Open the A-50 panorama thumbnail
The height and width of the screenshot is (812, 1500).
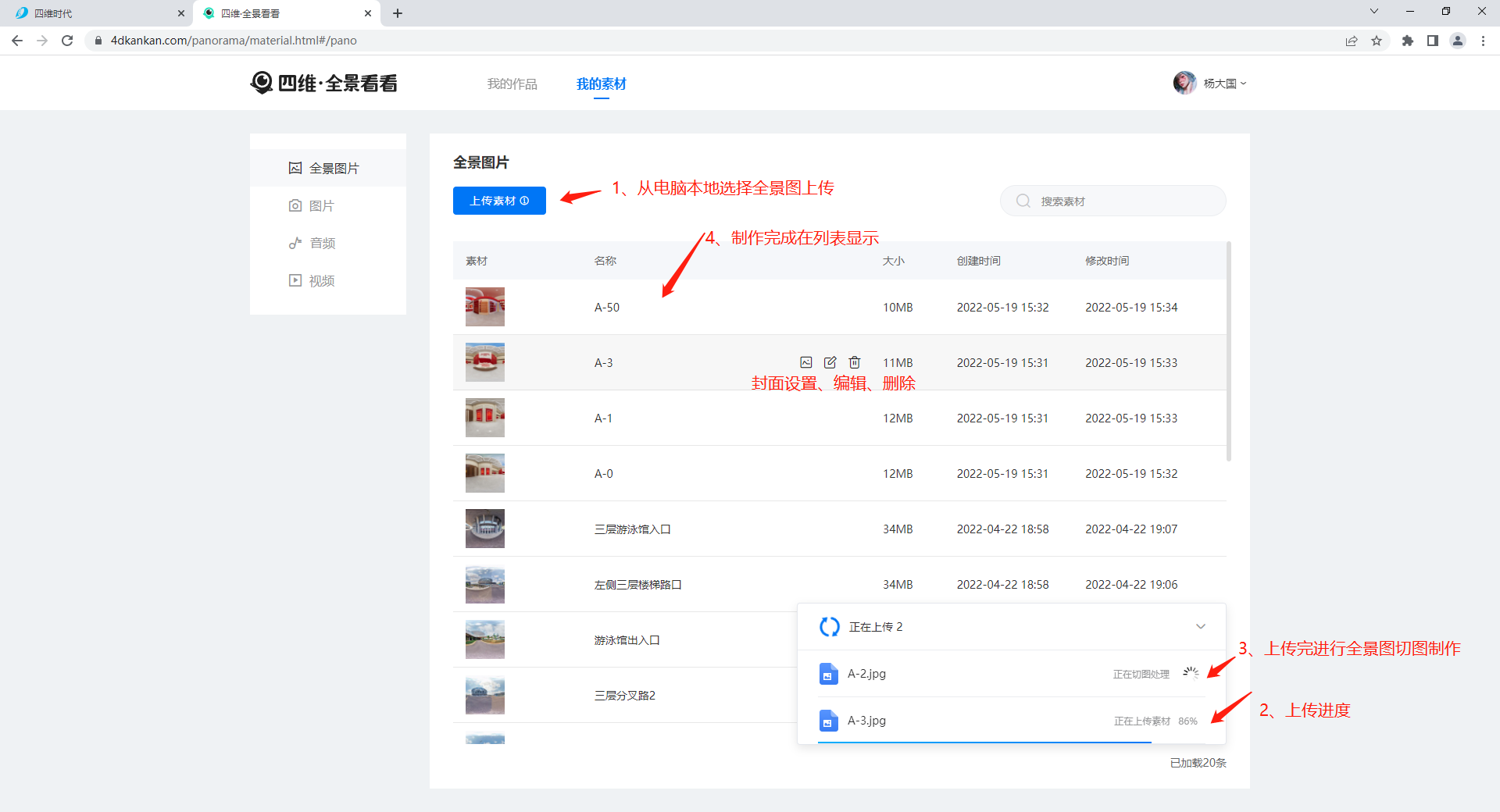(x=485, y=307)
